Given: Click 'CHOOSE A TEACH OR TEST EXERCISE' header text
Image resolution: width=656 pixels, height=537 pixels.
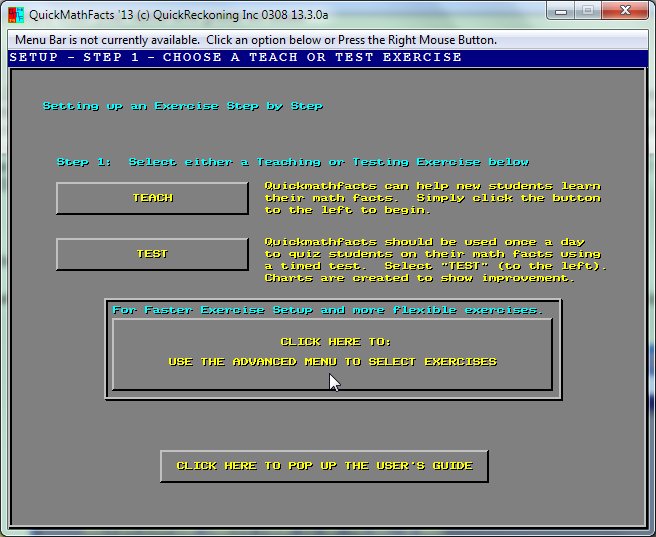Looking at the screenshot, I should click(312, 58).
